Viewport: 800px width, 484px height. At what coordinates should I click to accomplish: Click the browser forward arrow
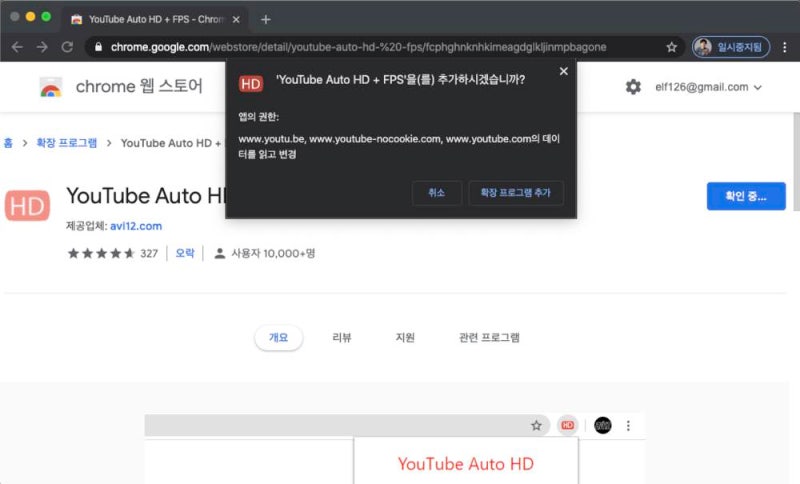[x=42, y=47]
